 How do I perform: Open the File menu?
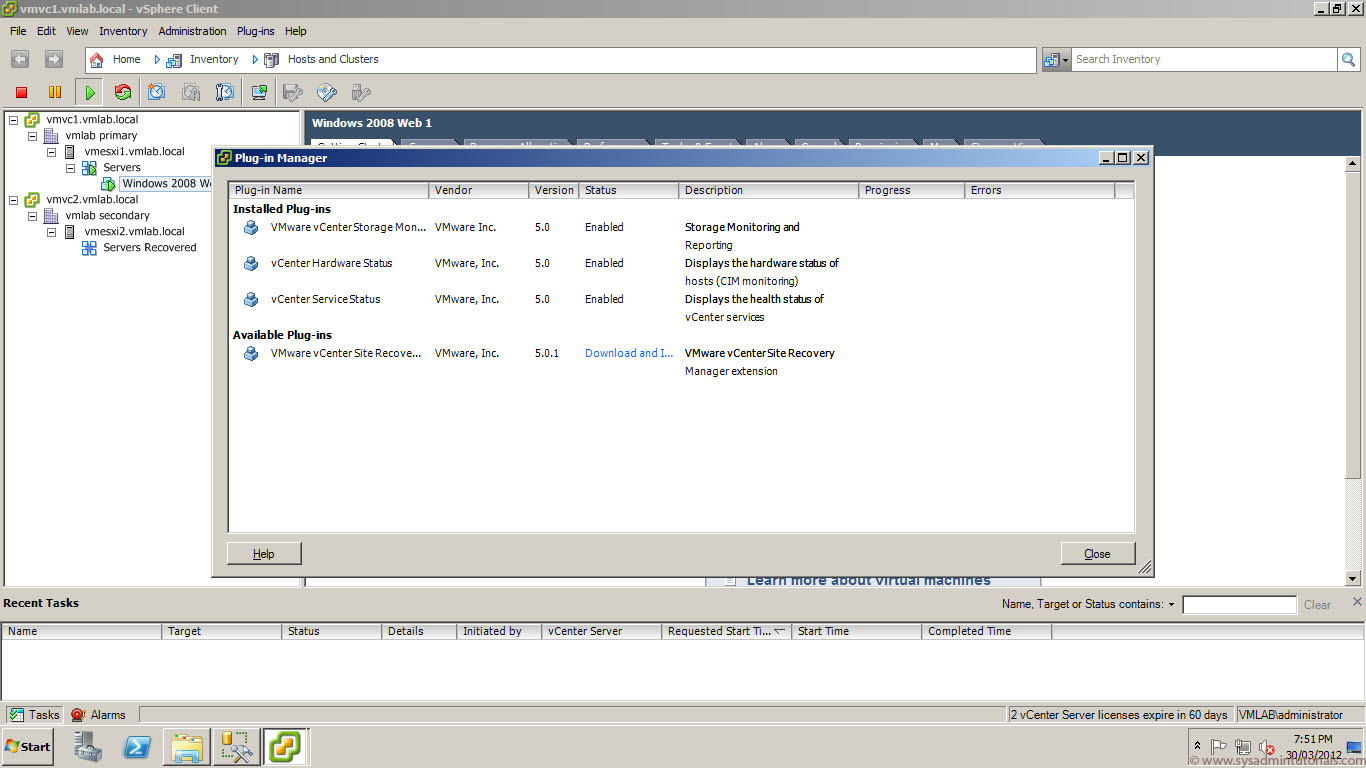tap(18, 31)
